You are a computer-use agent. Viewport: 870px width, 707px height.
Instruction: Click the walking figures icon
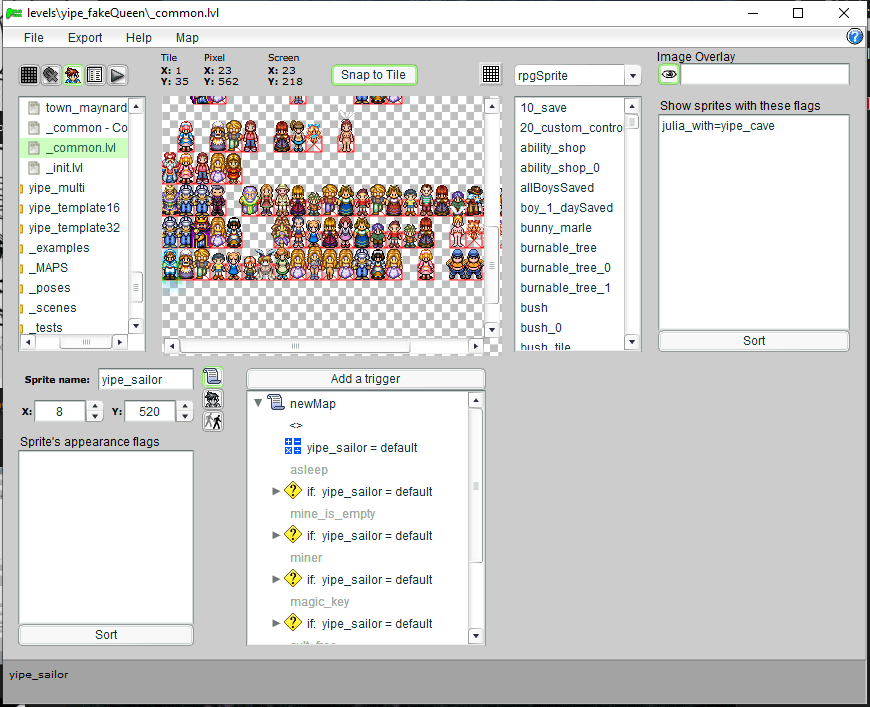click(212, 421)
